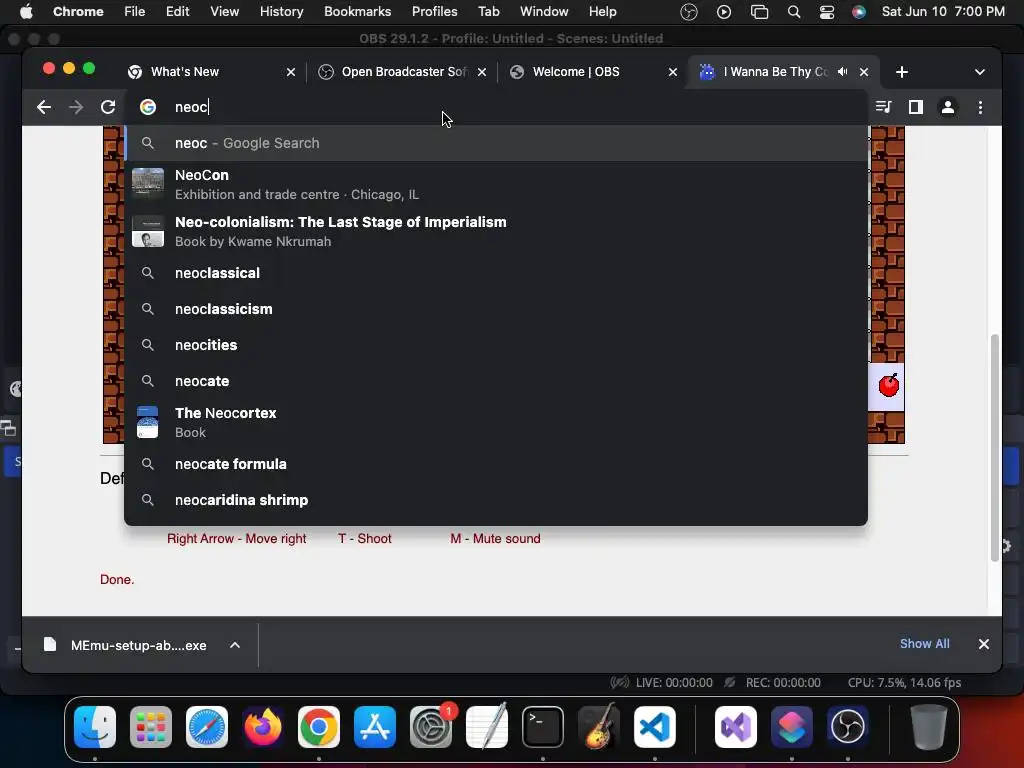
Task: Click the forward navigation arrow
Action: [x=76, y=107]
